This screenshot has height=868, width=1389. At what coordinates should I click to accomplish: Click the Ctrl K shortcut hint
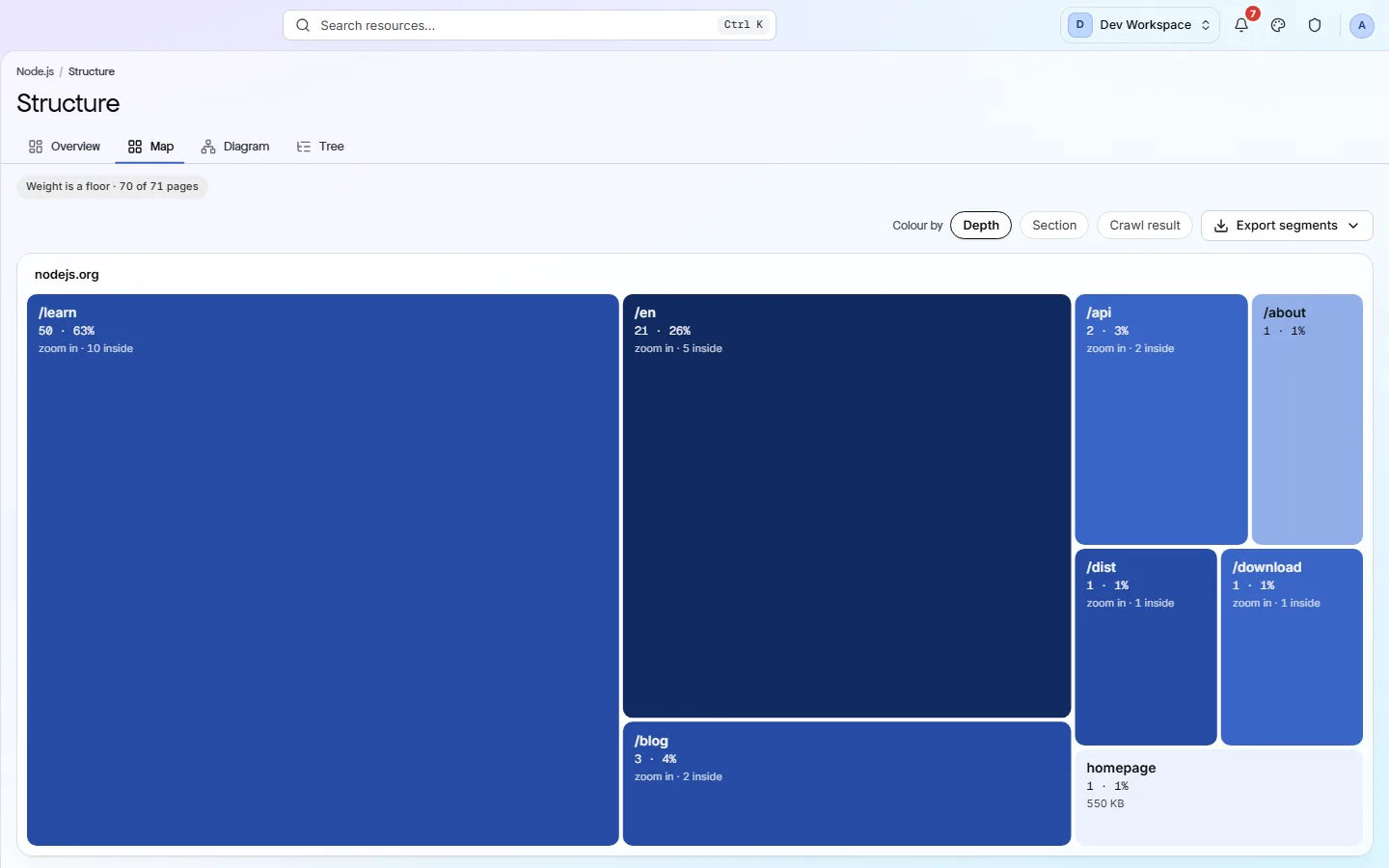744,25
